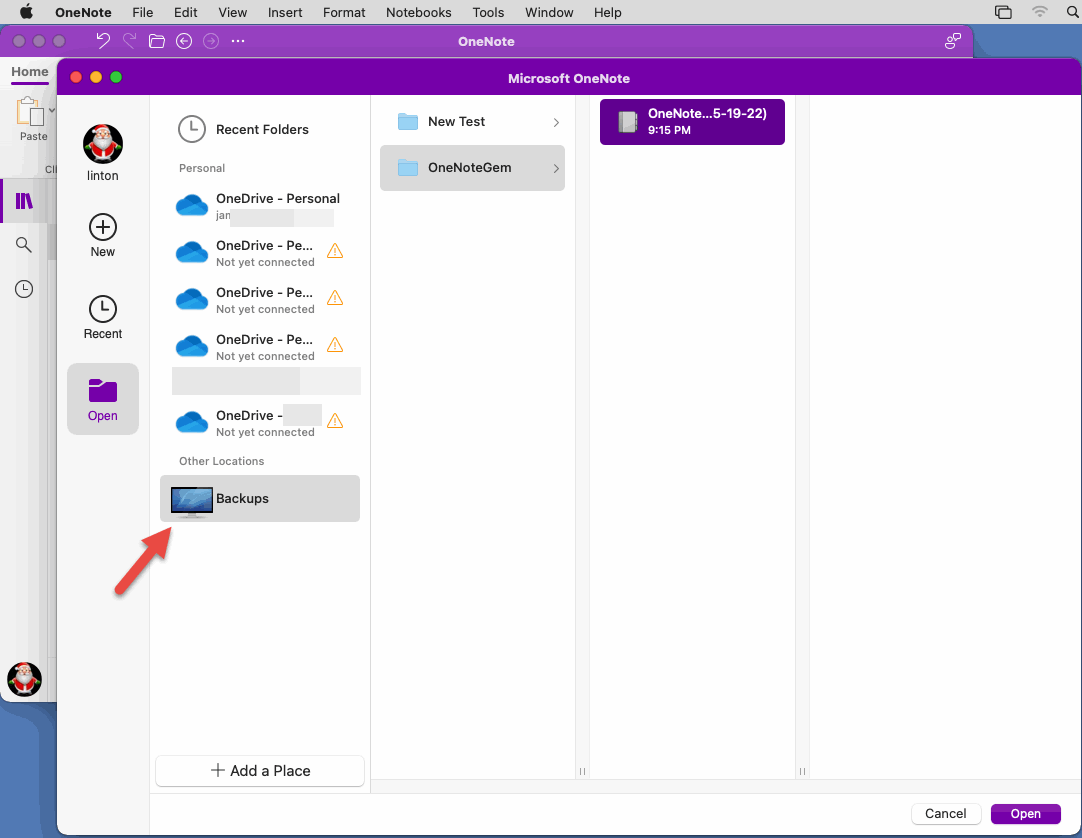The height and width of the screenshot is (838, 1082).
Task: Open notebook folder icon in title bar
Action: click(157, 41)
